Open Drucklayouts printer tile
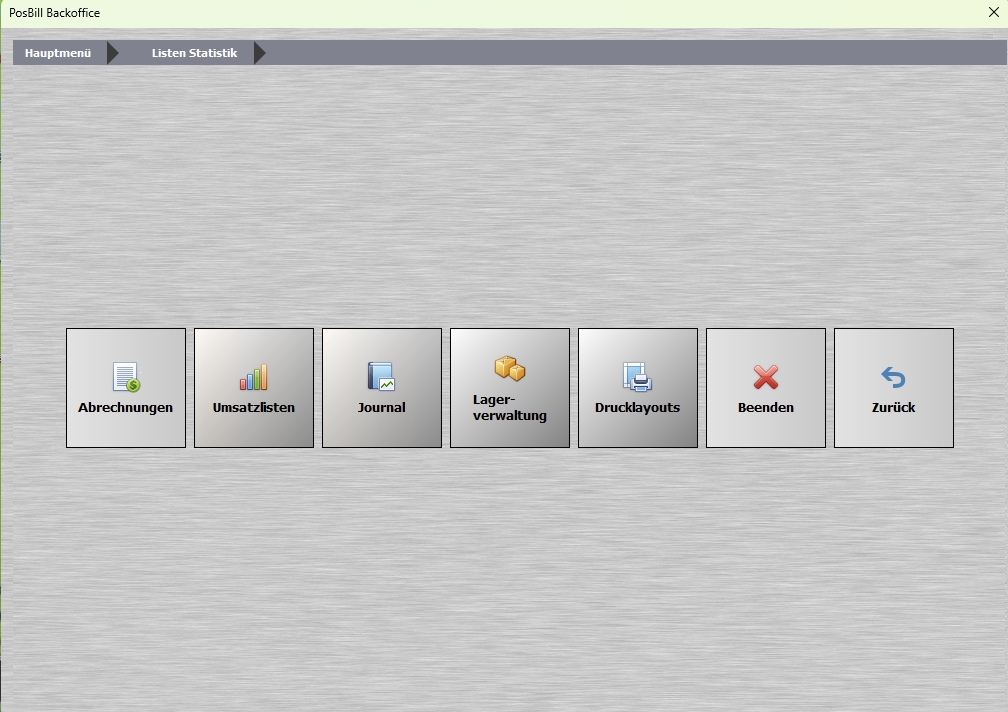This screenshot has height=712, width=1008. tap(638, 388)
